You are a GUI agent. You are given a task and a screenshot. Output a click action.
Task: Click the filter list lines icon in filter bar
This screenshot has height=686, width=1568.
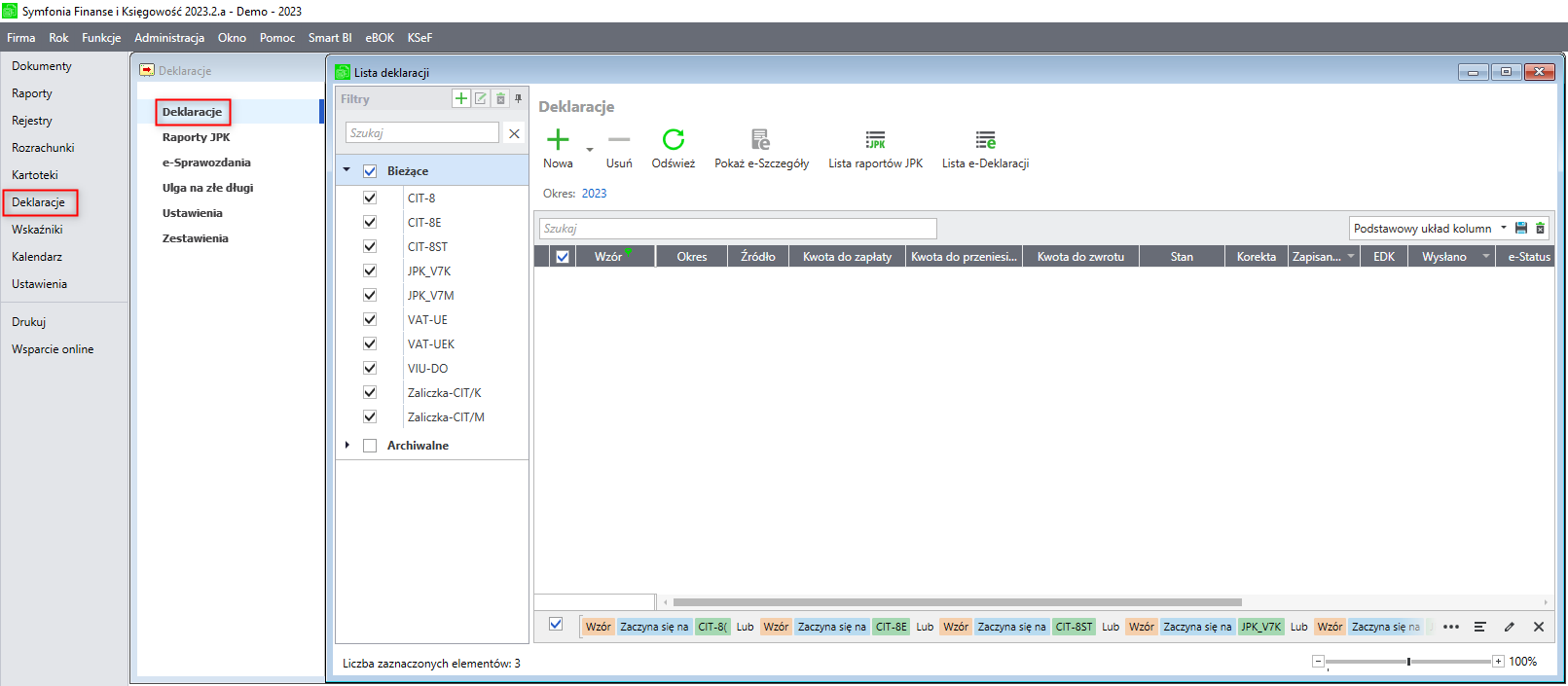click(1479, 627)
